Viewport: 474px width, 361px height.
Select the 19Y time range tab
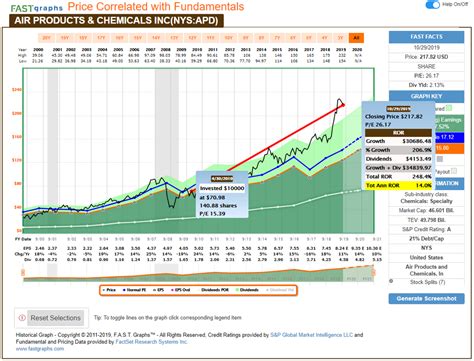[x=65, y=38]
